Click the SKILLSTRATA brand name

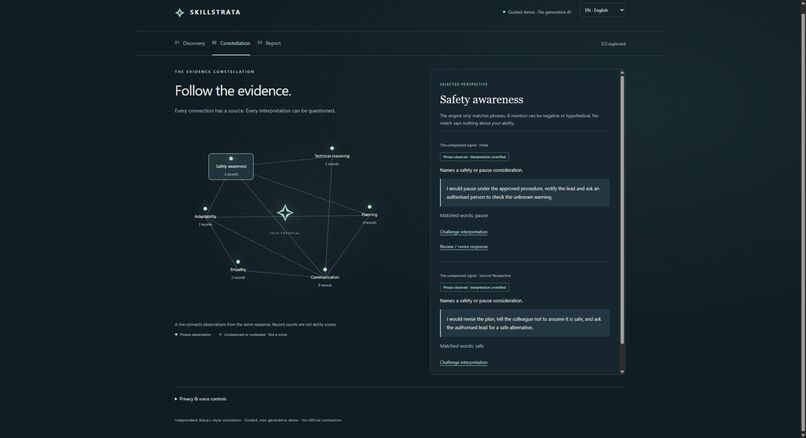pos(215,12)
